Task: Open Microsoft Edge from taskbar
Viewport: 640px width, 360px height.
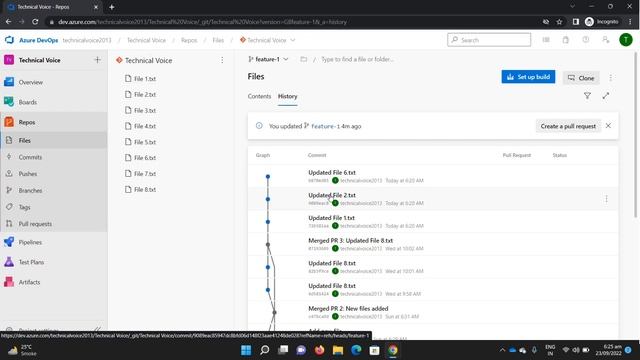Action: coord(356,350)
